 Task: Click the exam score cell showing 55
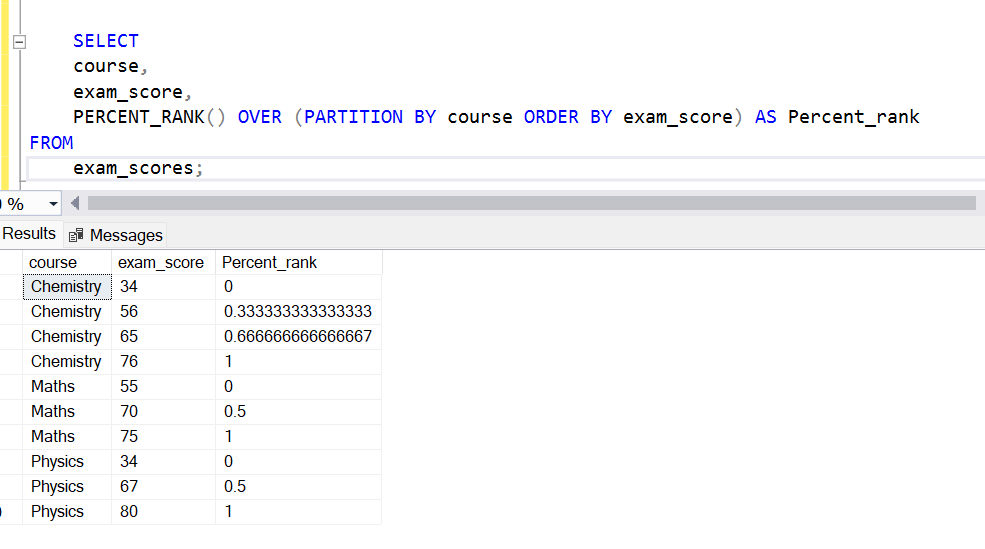(129, 387)
